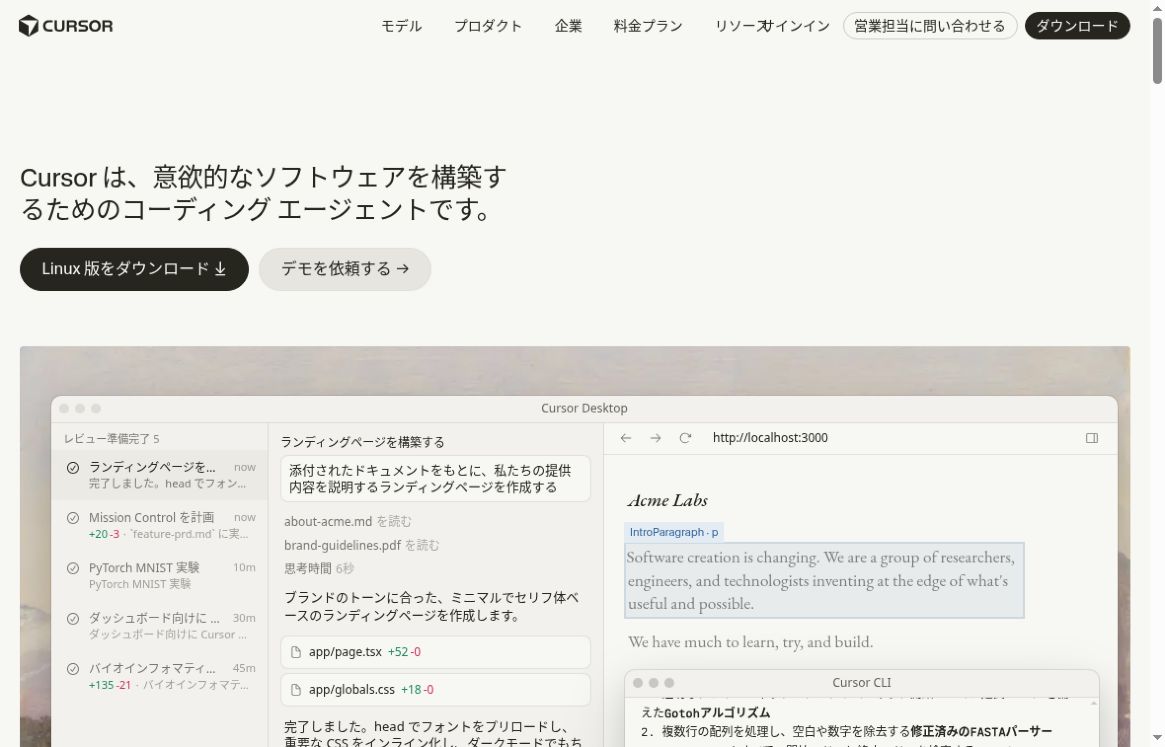This screenshot has height=747, width=1165.
Task: Click check icon beside PyTorch MNIST task
Action: pos(73,569)
